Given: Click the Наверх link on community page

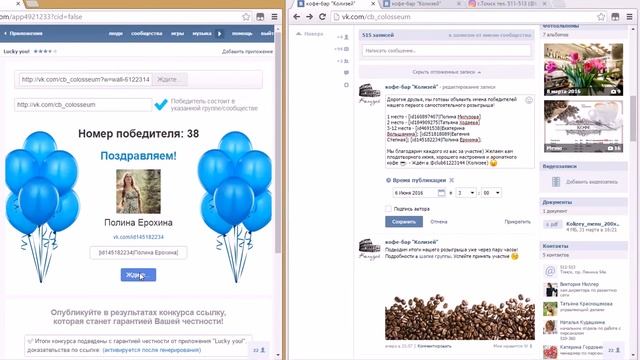Looking at the screenshot, I should click(310, 34).
